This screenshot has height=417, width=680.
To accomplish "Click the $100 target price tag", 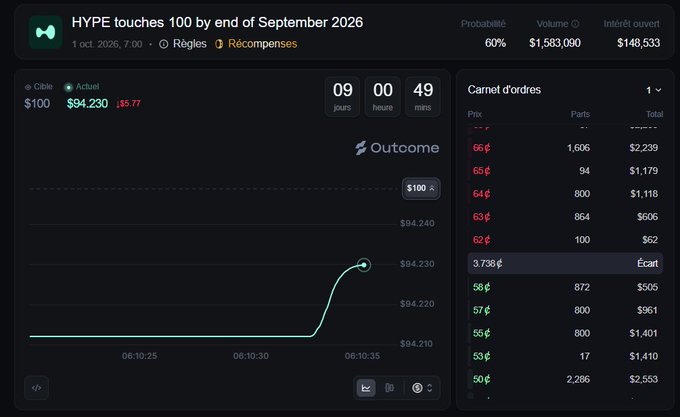I will click(421, 189).
